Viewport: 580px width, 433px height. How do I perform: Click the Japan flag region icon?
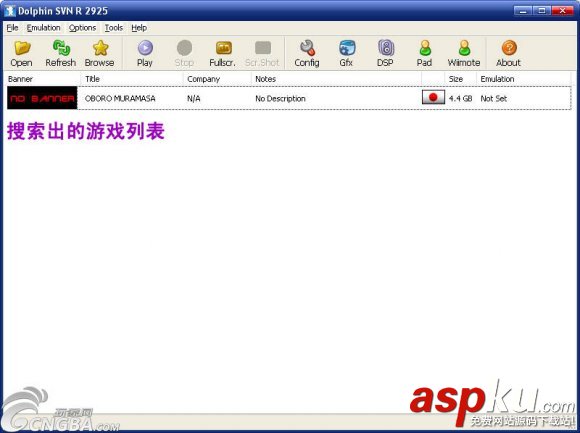(x=433, y=98)
